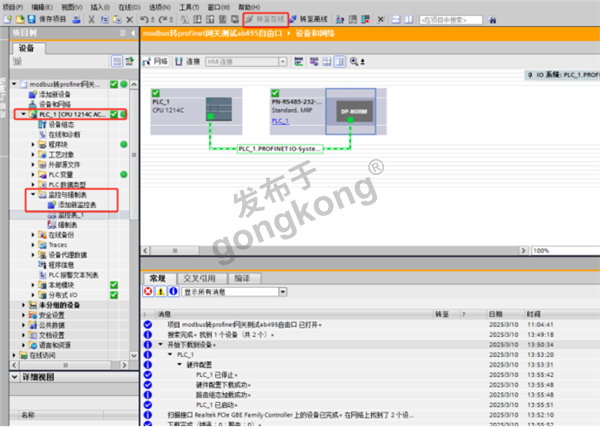This screenshot has width=600, height=427.
Task: Collapse the 开始下载到设备 message row
Action: (x=161, y=345)
